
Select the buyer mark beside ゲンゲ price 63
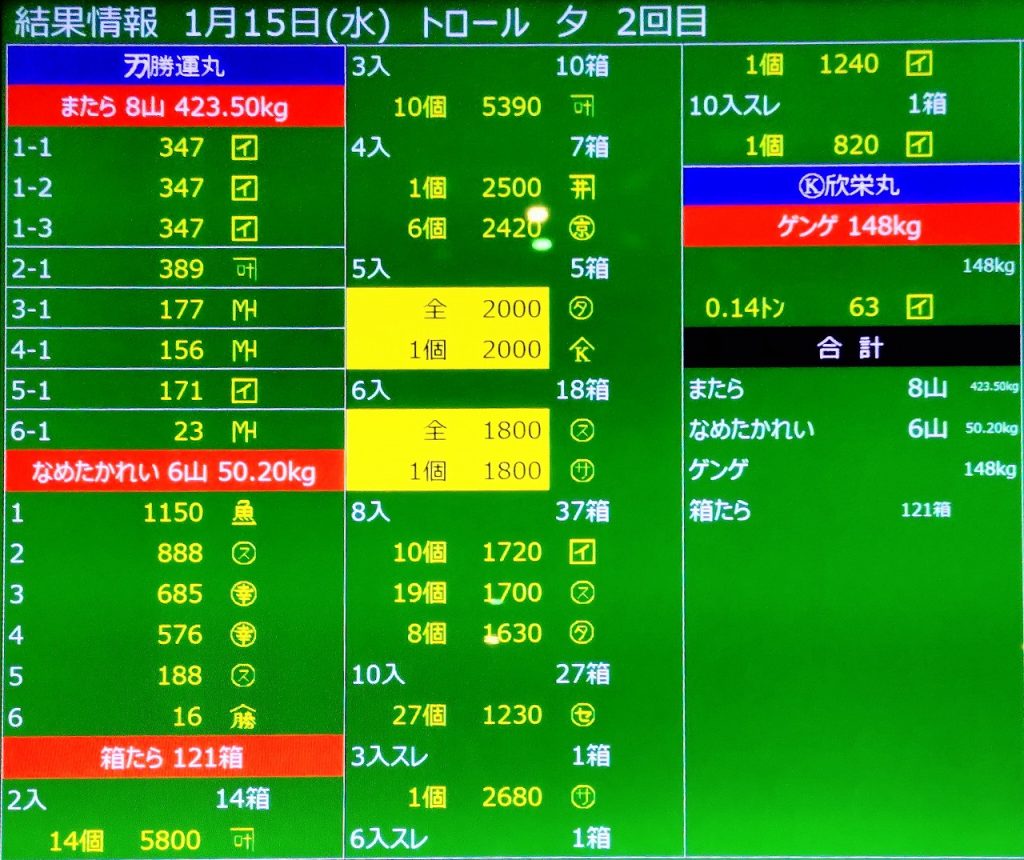point(918,307)
